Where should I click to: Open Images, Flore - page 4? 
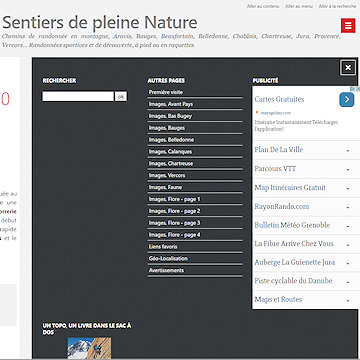(x=195, y=235)
